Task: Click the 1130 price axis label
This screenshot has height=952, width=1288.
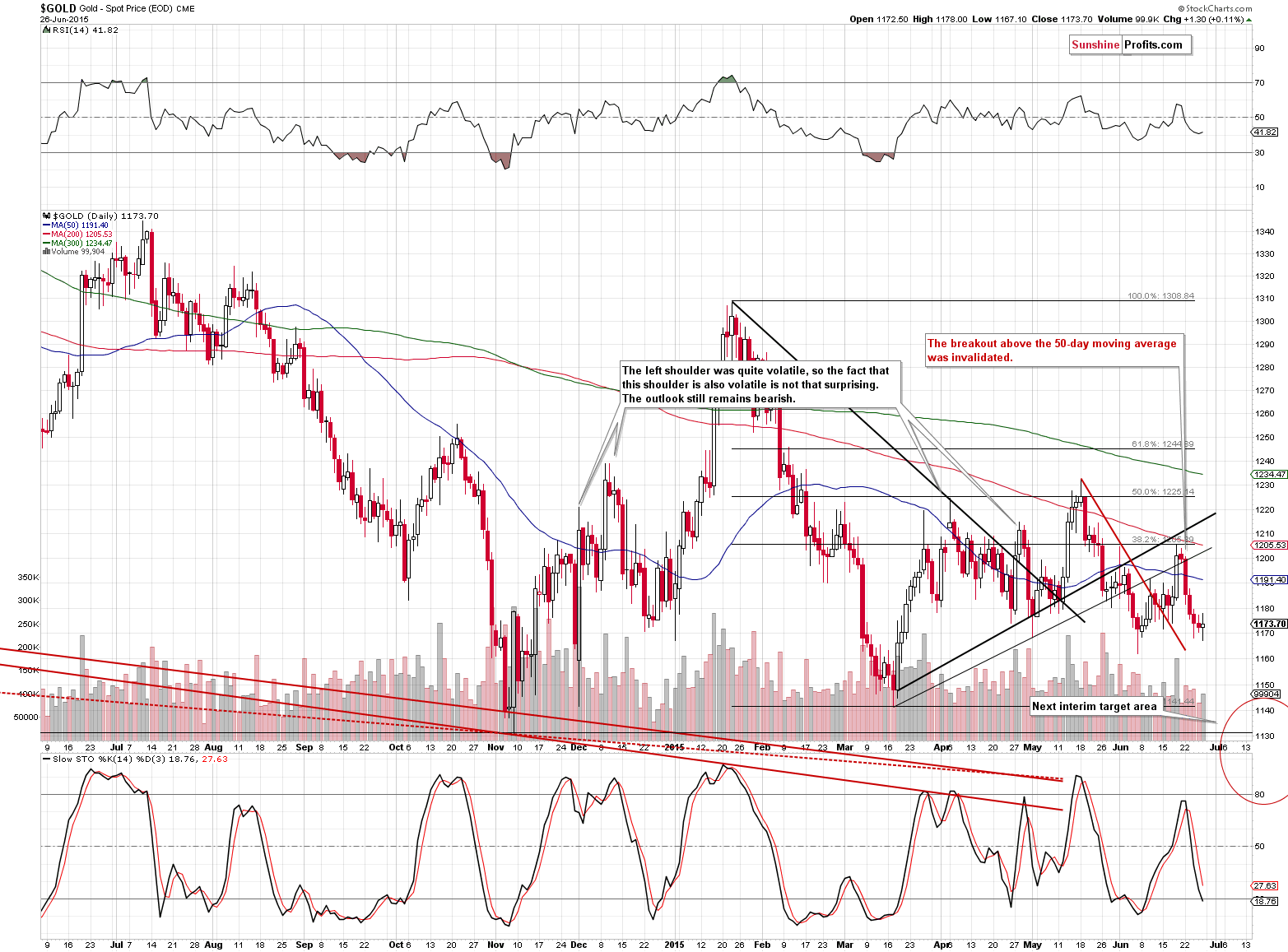Action: pos(1265,736)
